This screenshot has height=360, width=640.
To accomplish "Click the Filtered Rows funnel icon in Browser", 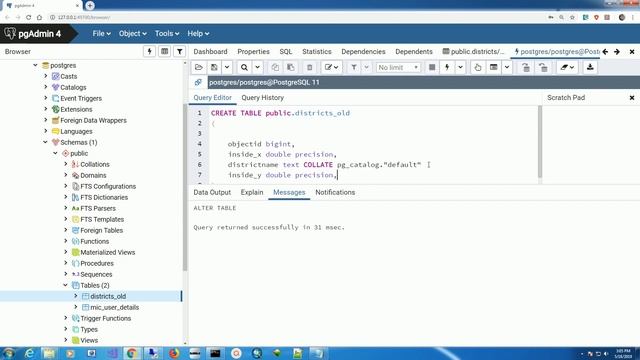I will 180,51.
